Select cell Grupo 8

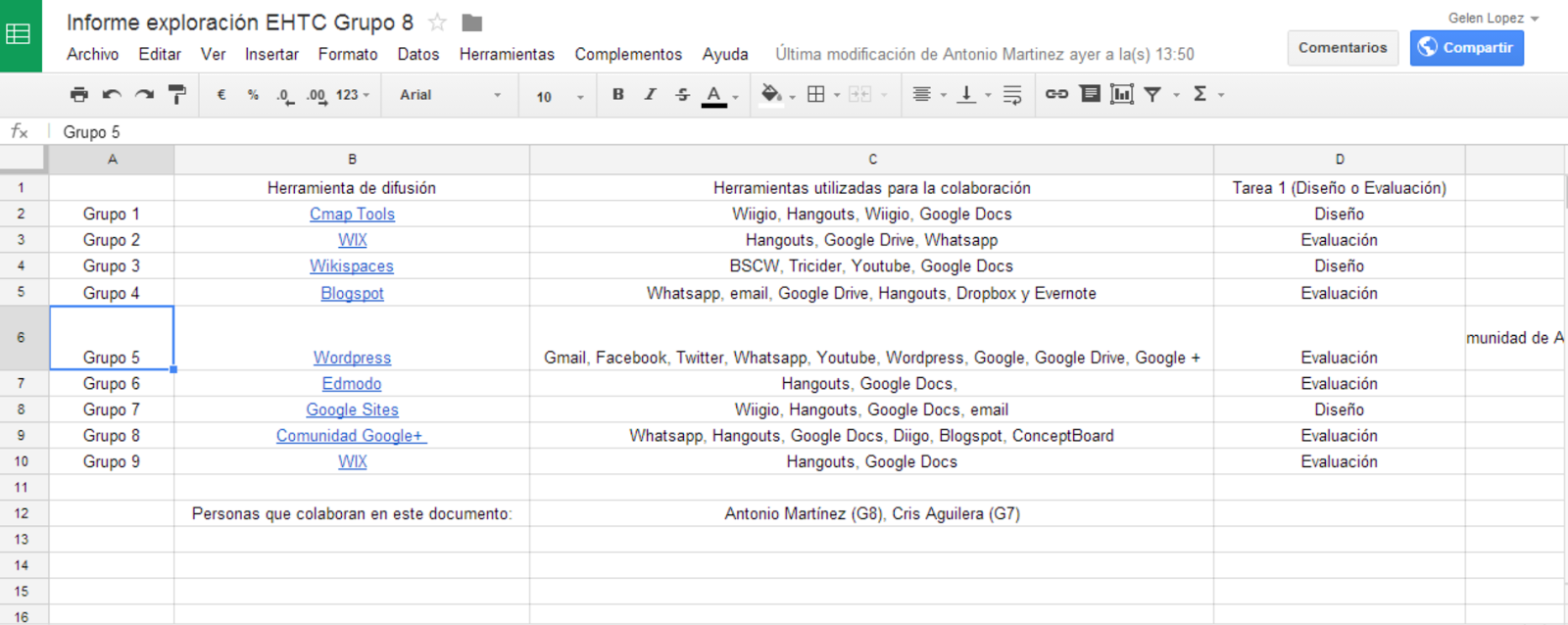(x=112, y=436)
